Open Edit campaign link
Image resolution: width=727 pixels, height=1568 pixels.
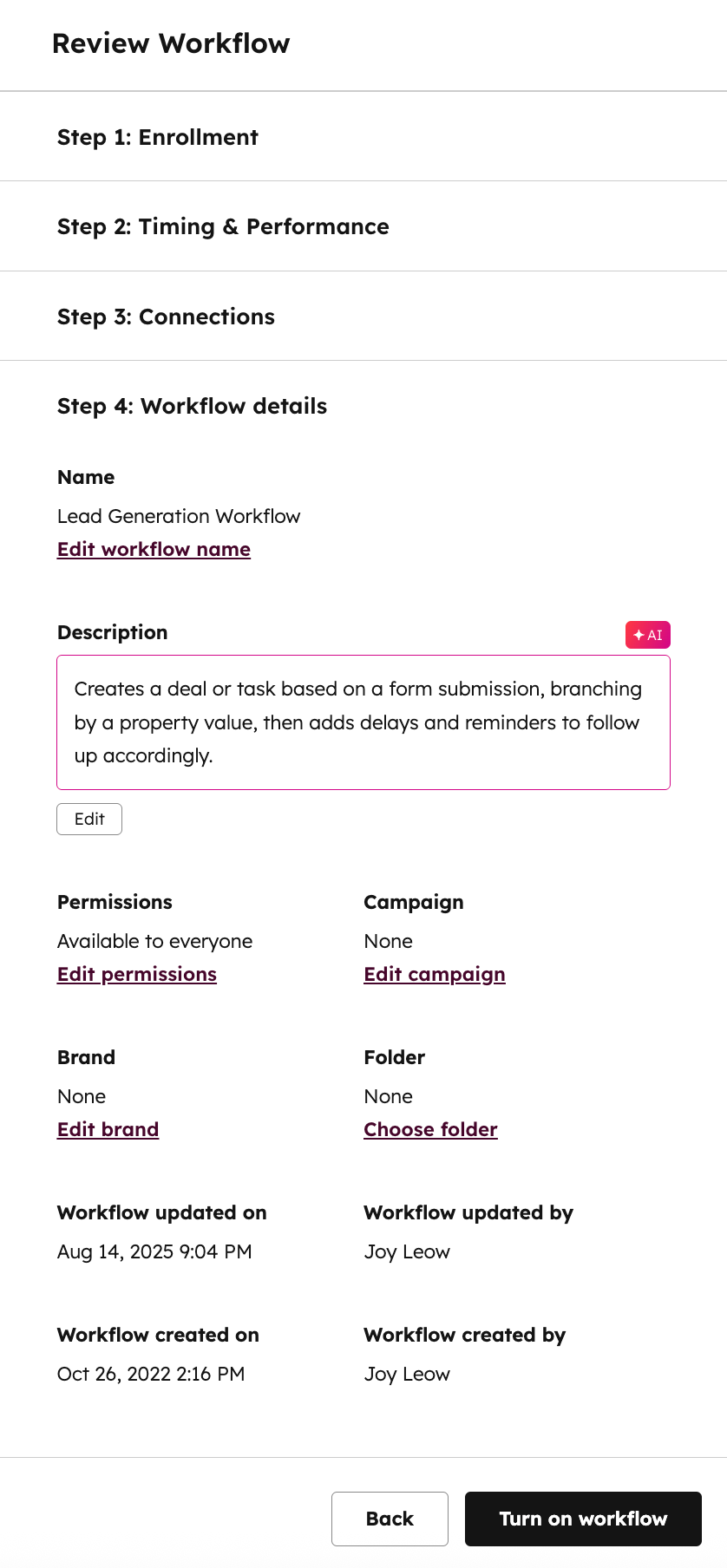pos(434,974)
